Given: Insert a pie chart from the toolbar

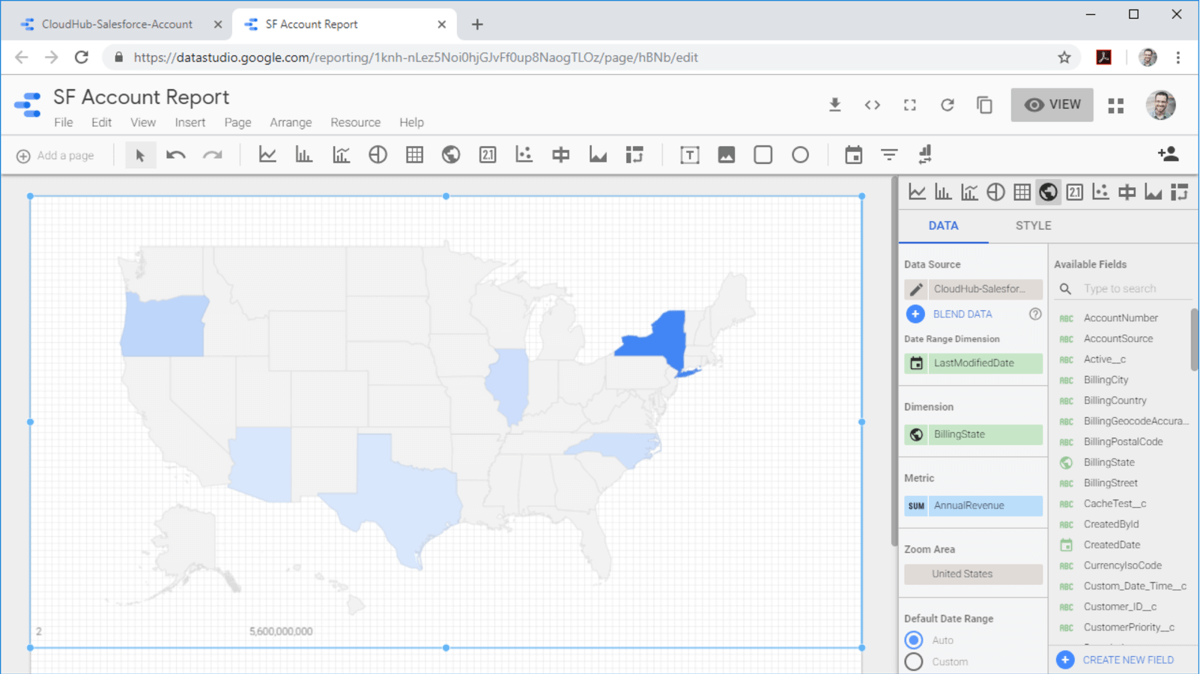Looking at the screenshot, I should 378,155.
